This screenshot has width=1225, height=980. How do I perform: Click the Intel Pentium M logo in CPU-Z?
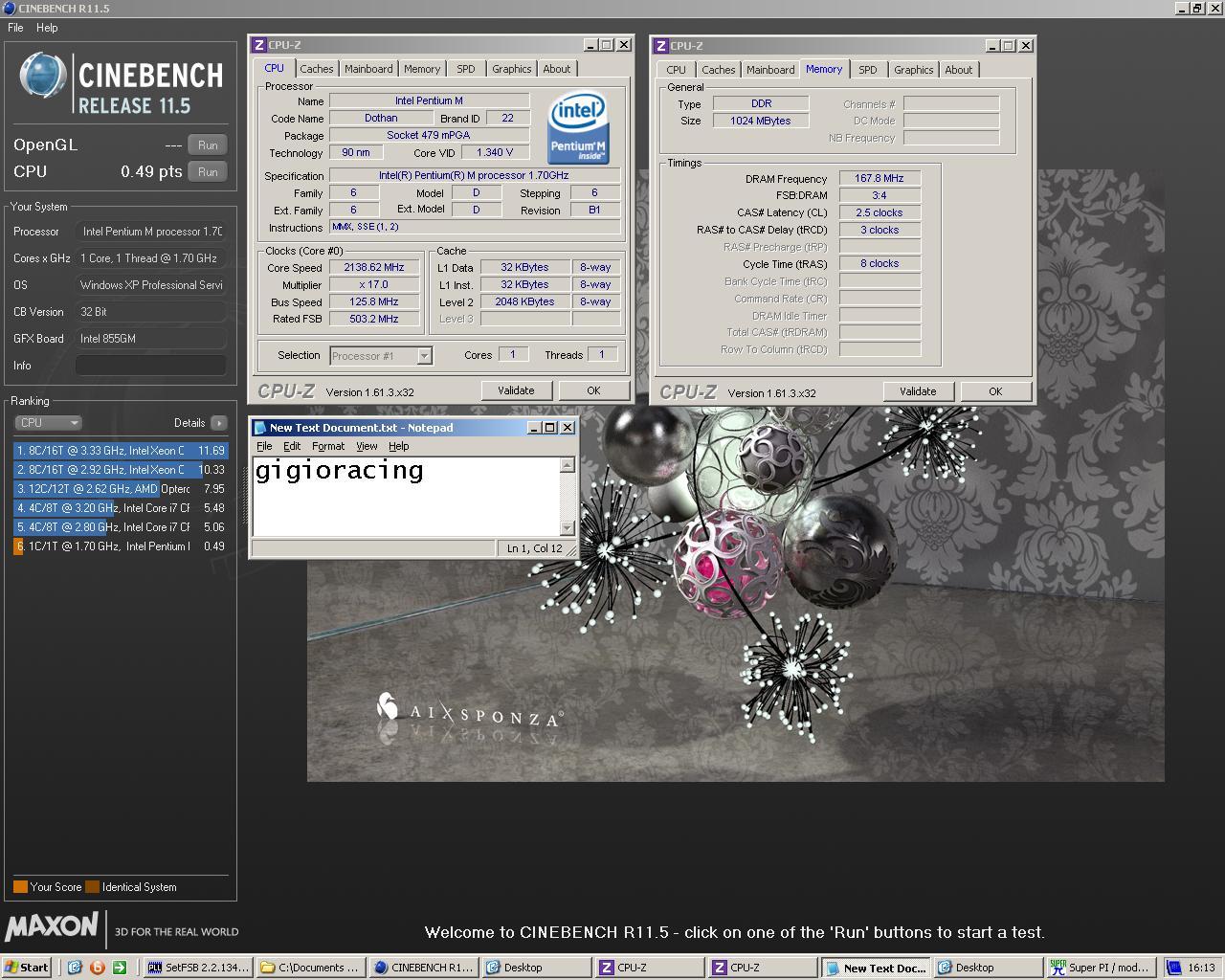(x=578, y=128)
